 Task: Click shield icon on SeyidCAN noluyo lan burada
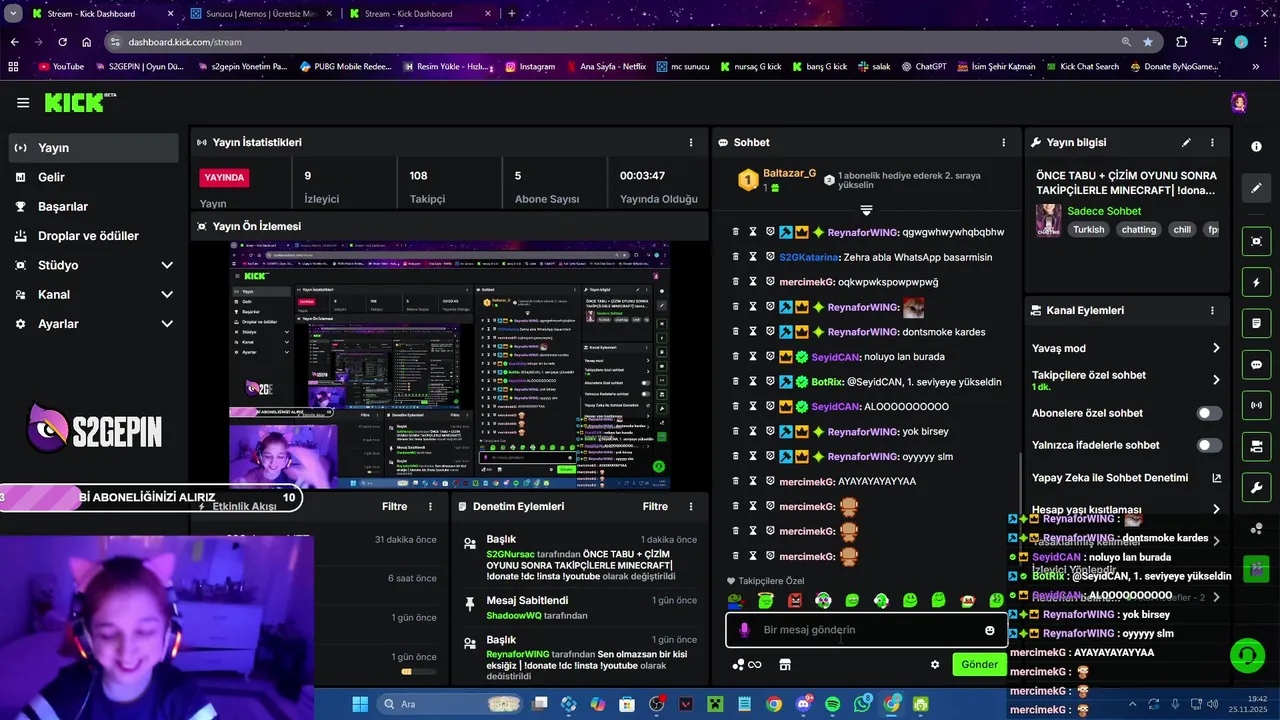770,357
